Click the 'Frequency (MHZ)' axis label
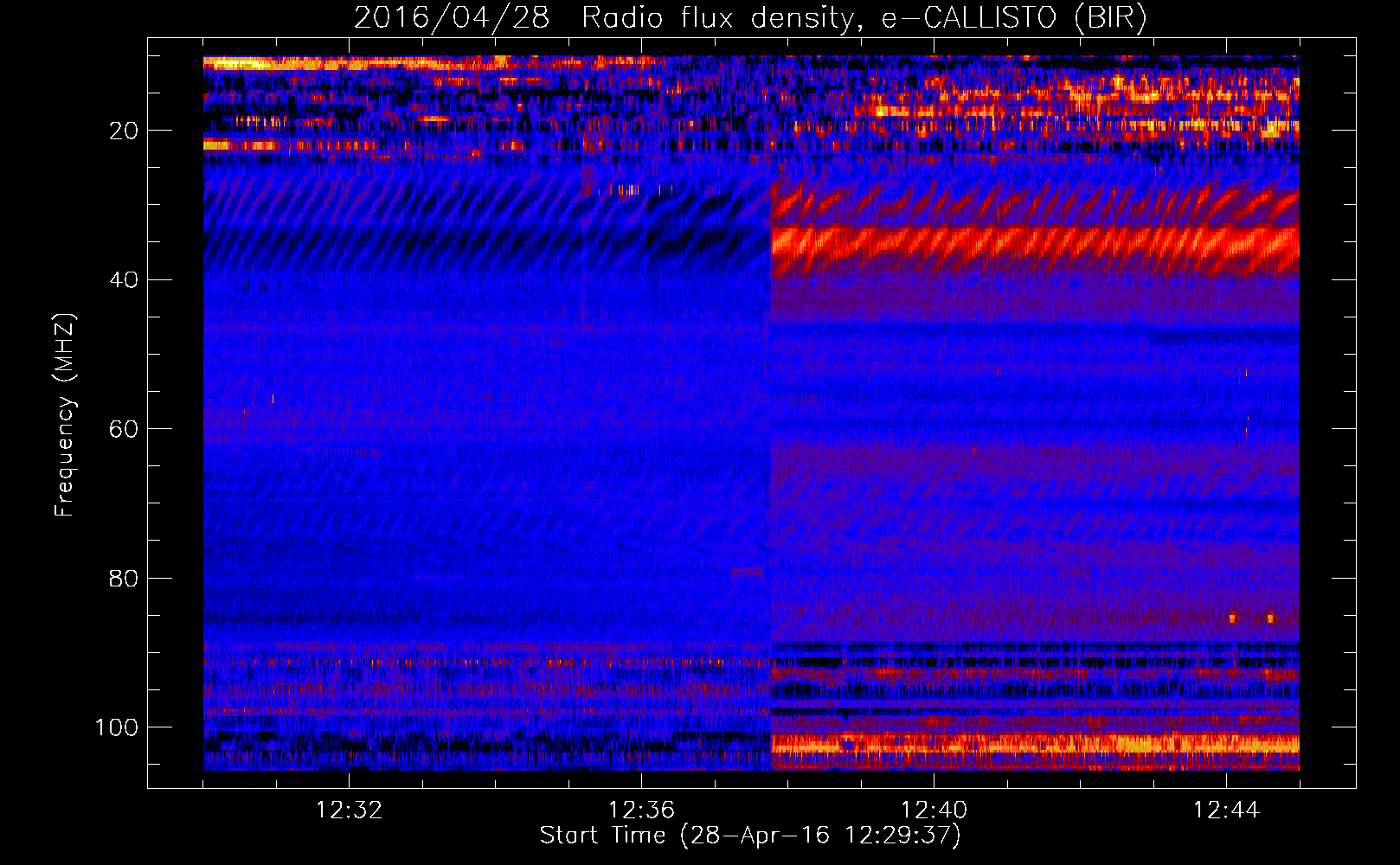The image size is (1400, 865). pos(65,414)
